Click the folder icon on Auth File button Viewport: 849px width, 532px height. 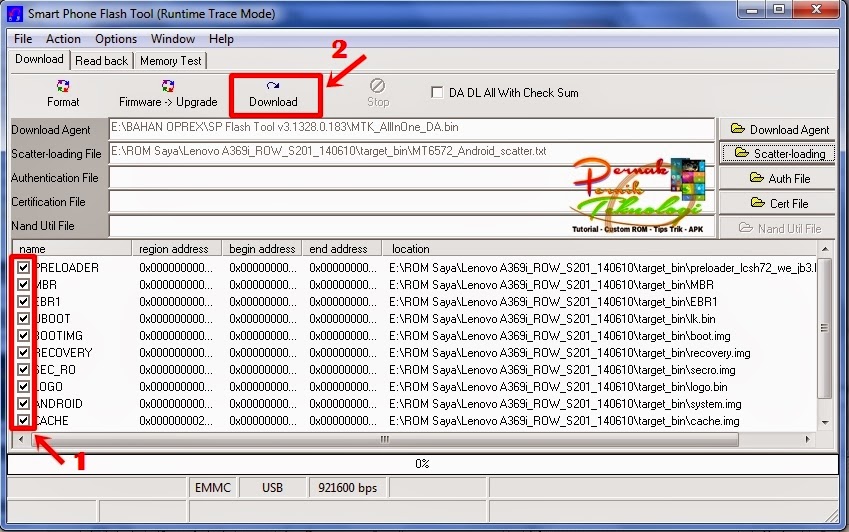[x=756, y=178]
